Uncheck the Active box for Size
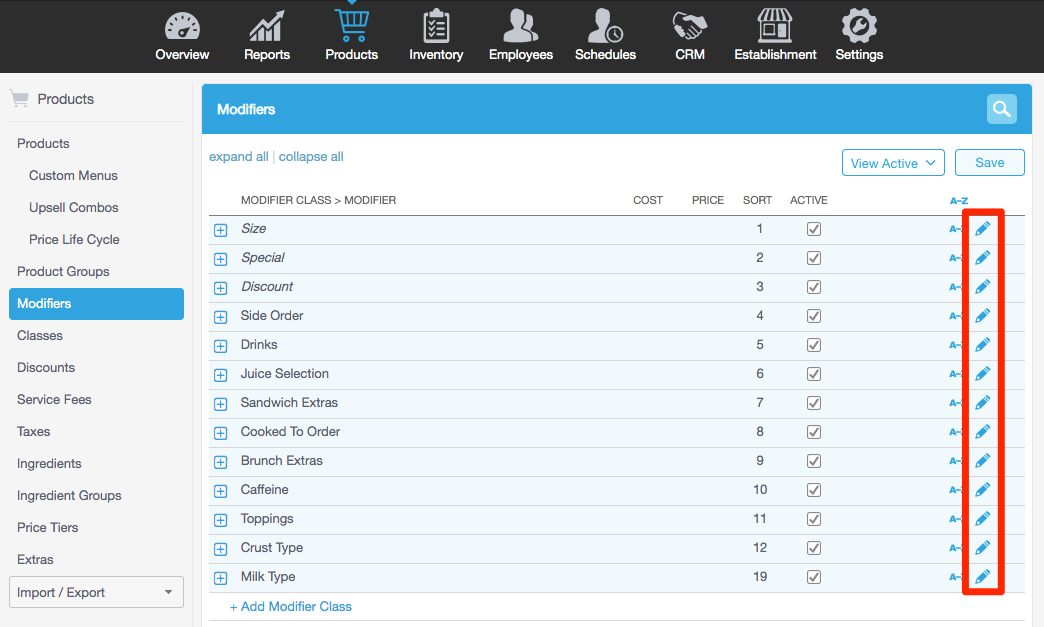This screenshot has width=1044, height=627. 814,229
